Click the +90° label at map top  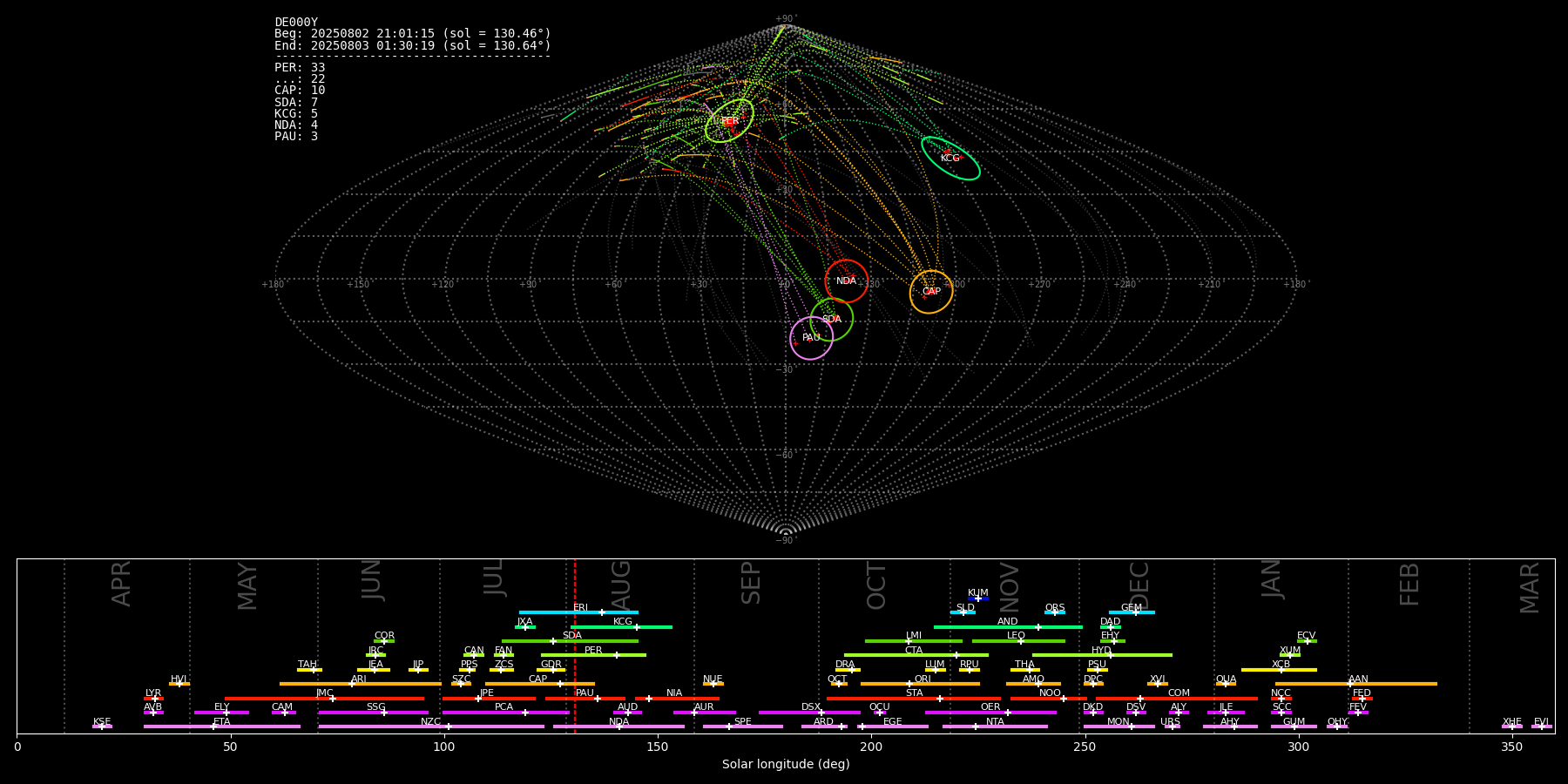[x=786, y=19]
